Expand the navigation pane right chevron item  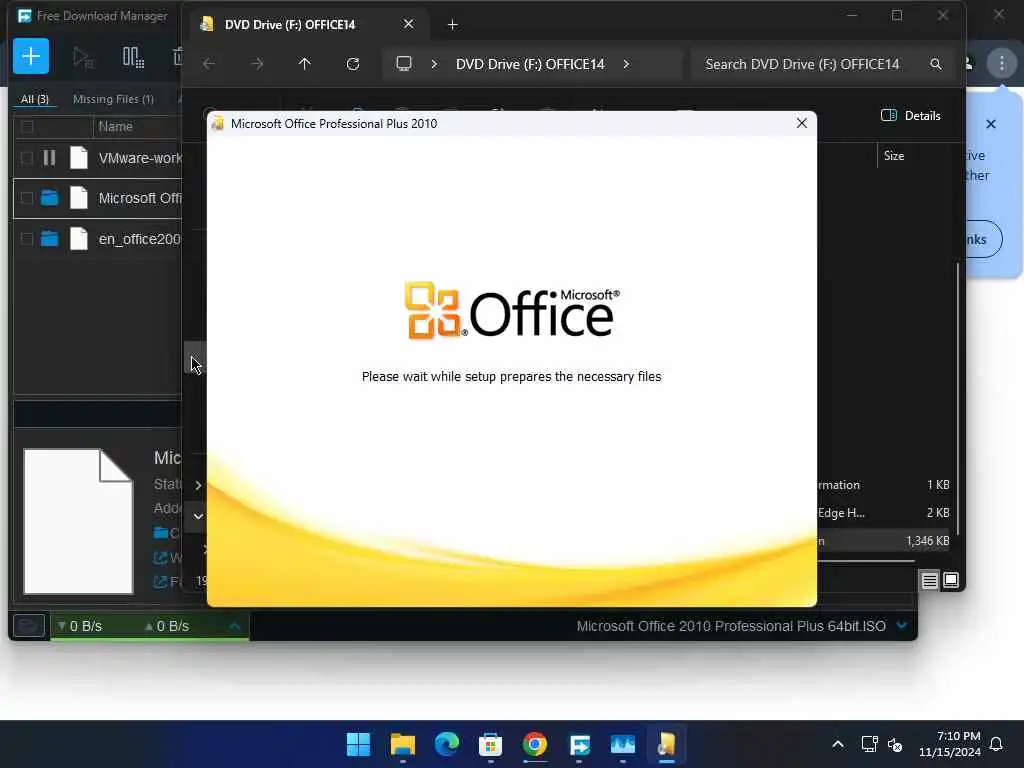click(x=198, y=485)
